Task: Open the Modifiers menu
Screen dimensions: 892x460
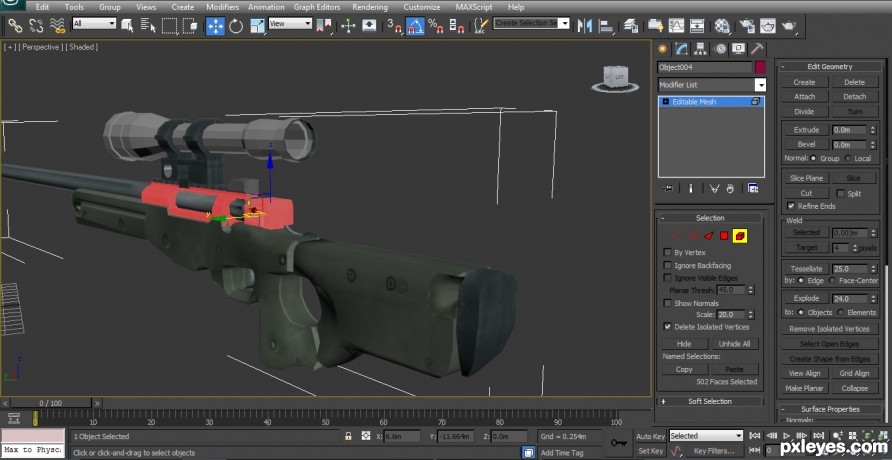Action: pos(222,7)
